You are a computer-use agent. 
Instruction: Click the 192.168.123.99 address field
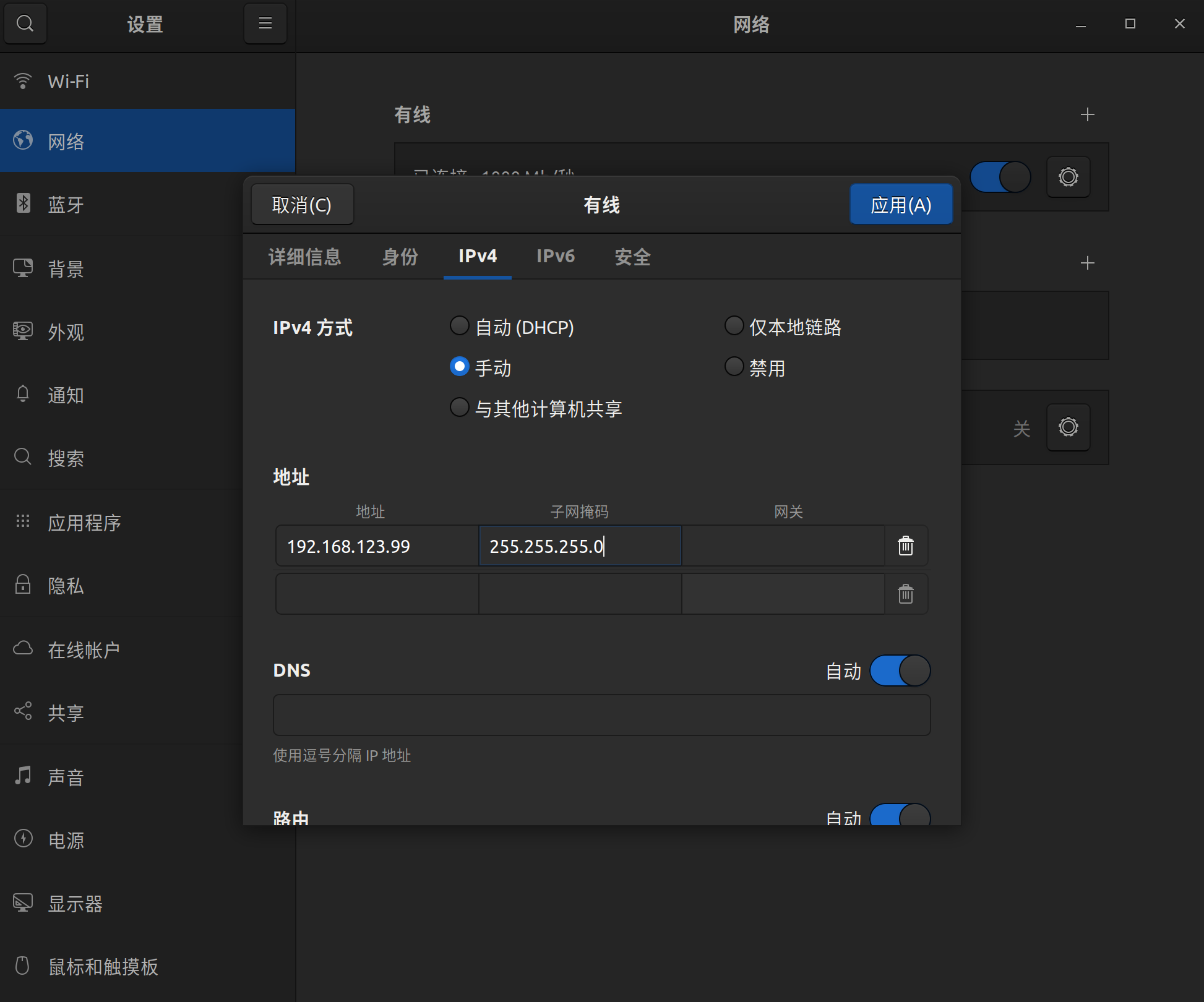pyautogui.click(x=377, y=546)
